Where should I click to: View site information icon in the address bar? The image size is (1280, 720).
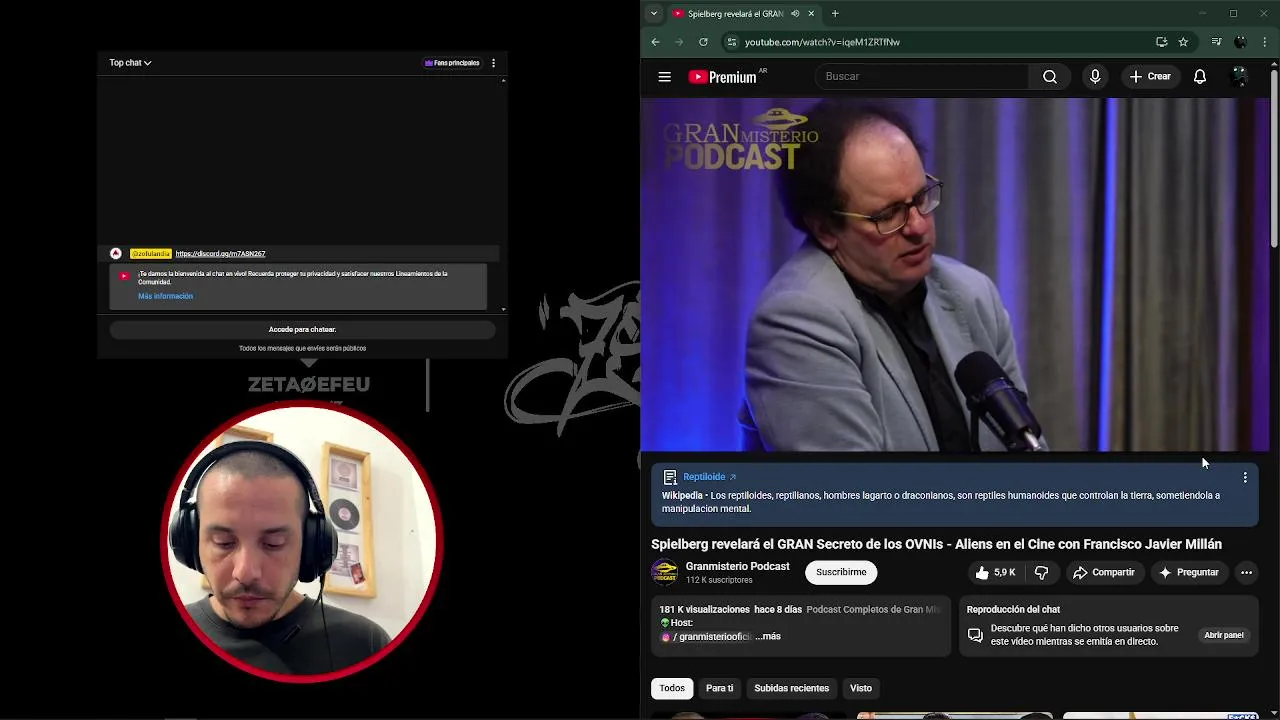[732, 42]
